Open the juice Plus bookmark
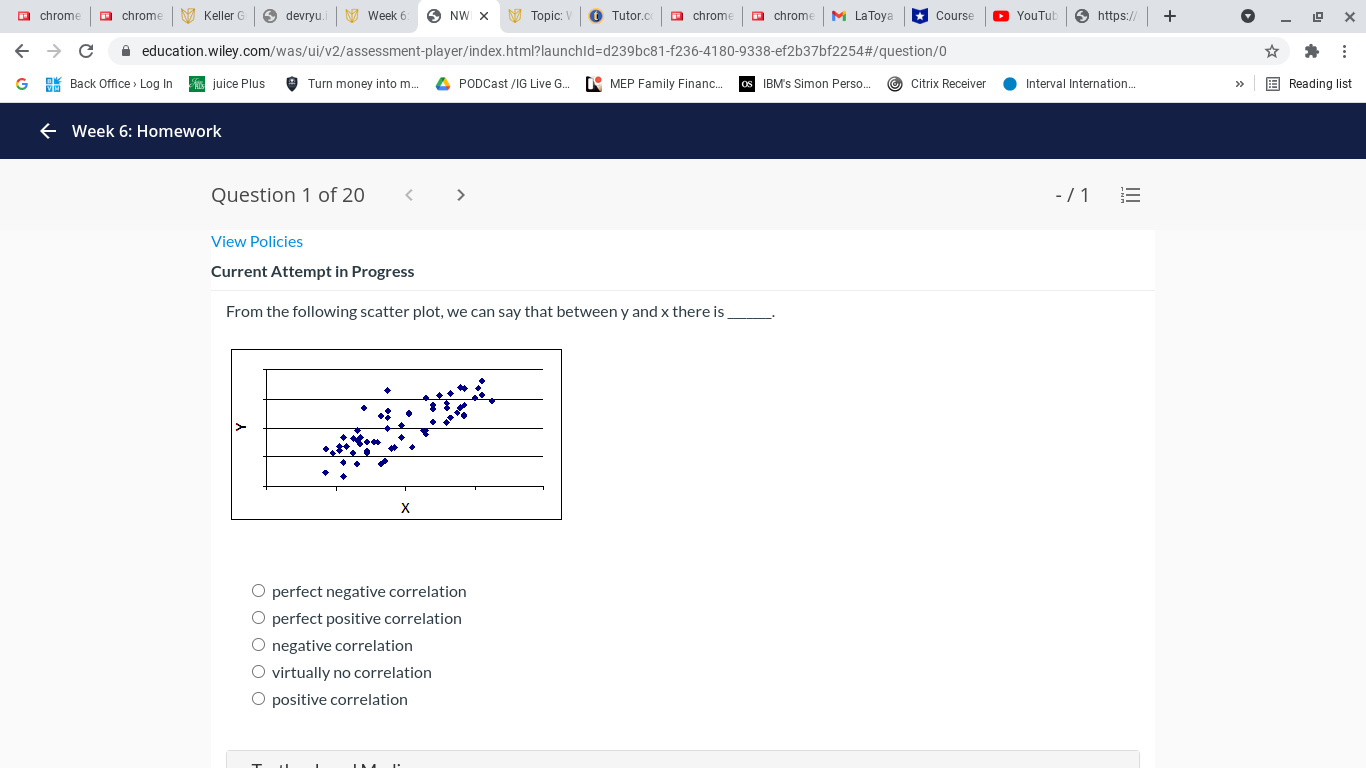Viewport: 1366px width, 768px height. click(x=227, y=84)
